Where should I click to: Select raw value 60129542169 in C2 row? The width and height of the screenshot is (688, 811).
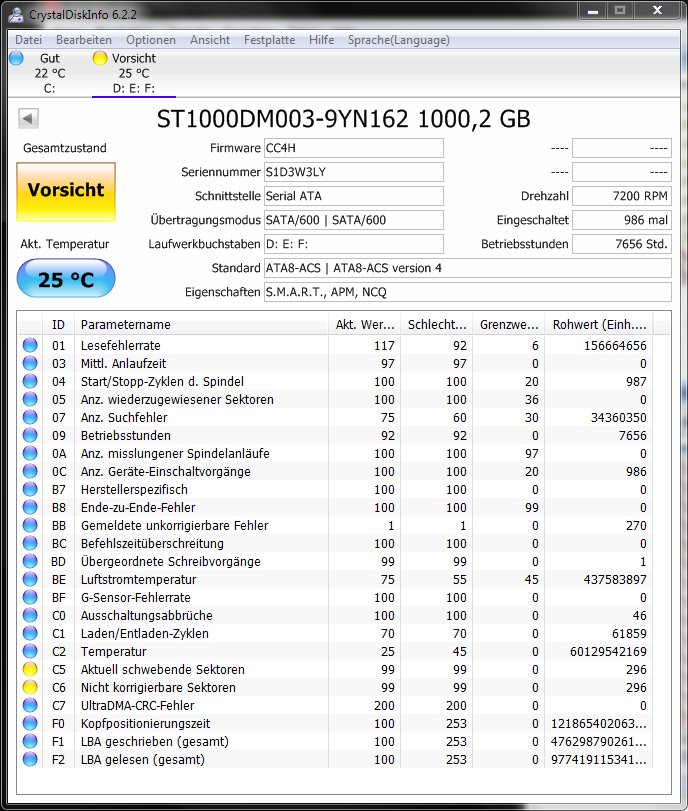pyautogui.click(x=608, y=652)
